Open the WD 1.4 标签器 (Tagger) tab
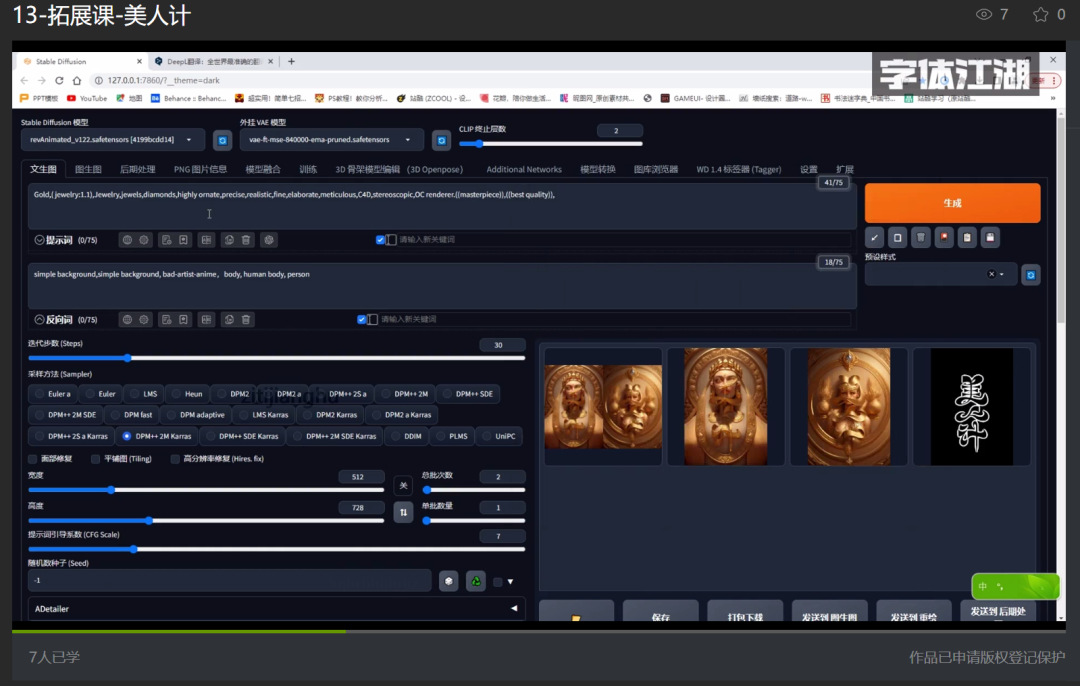The image size is (1080, 686). click(738, 169)
